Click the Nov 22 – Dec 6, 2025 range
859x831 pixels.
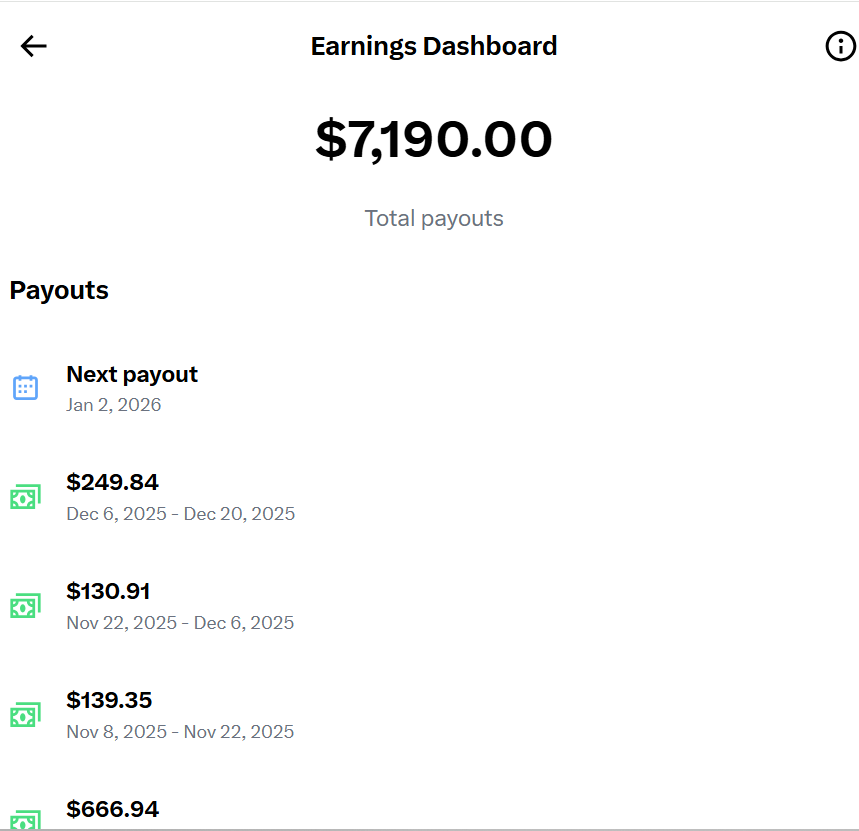(180, 623)
